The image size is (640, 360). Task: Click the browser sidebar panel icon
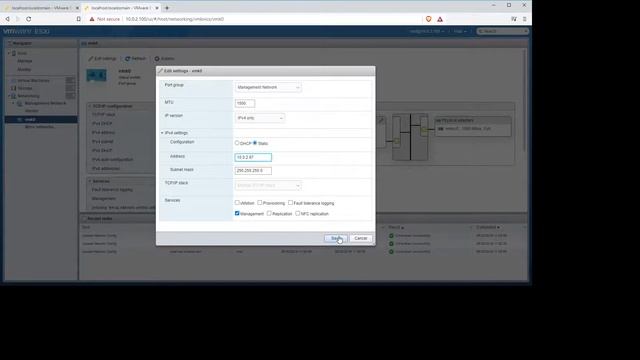coord(514,19)
